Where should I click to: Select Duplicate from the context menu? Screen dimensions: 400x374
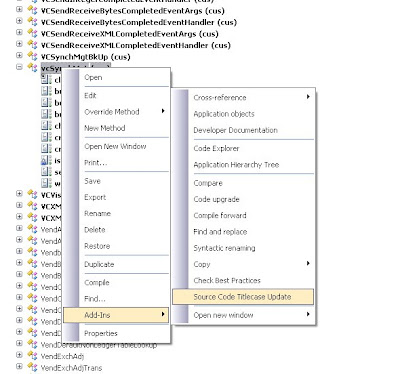pos(116,264)
